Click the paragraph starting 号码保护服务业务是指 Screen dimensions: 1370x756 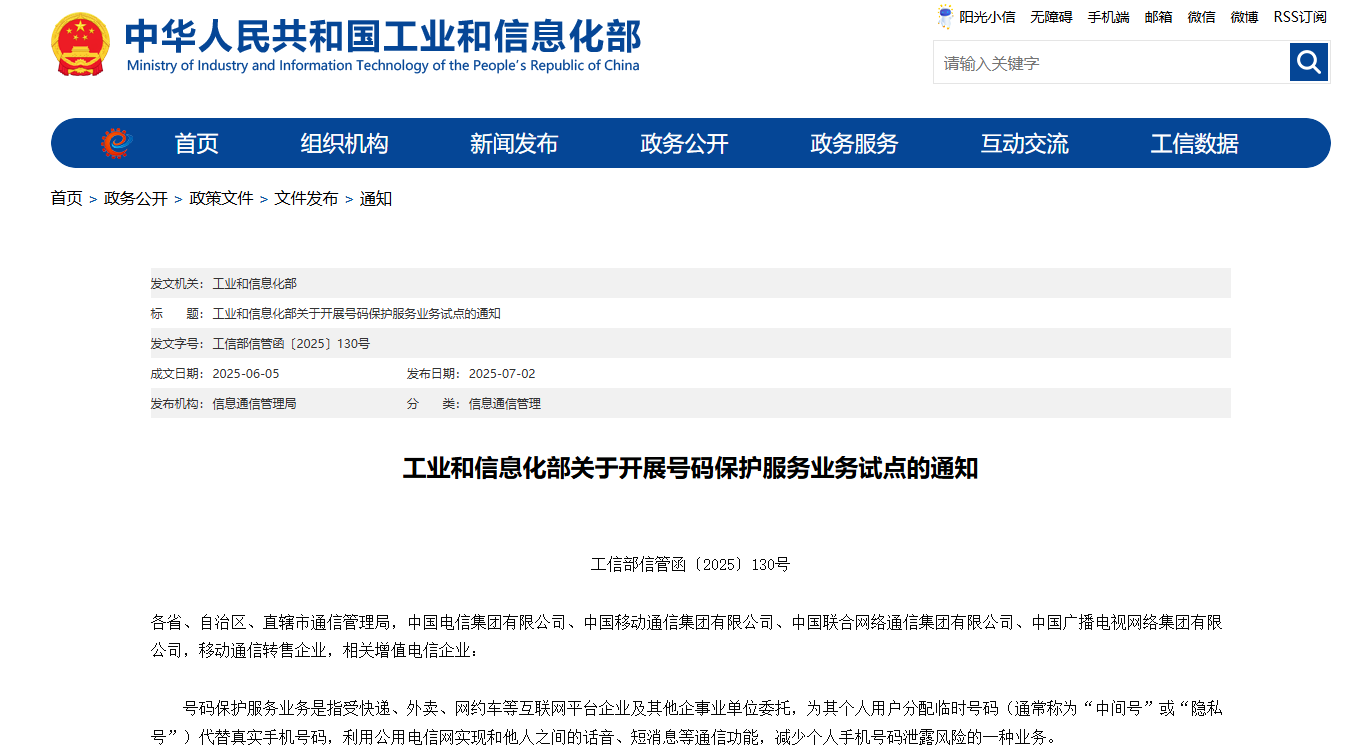pos(687,723)
